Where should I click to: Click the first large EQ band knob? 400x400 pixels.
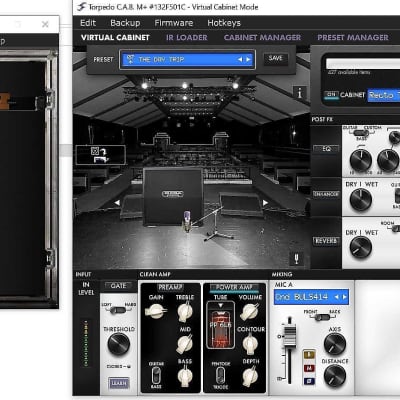pos(361,160)
